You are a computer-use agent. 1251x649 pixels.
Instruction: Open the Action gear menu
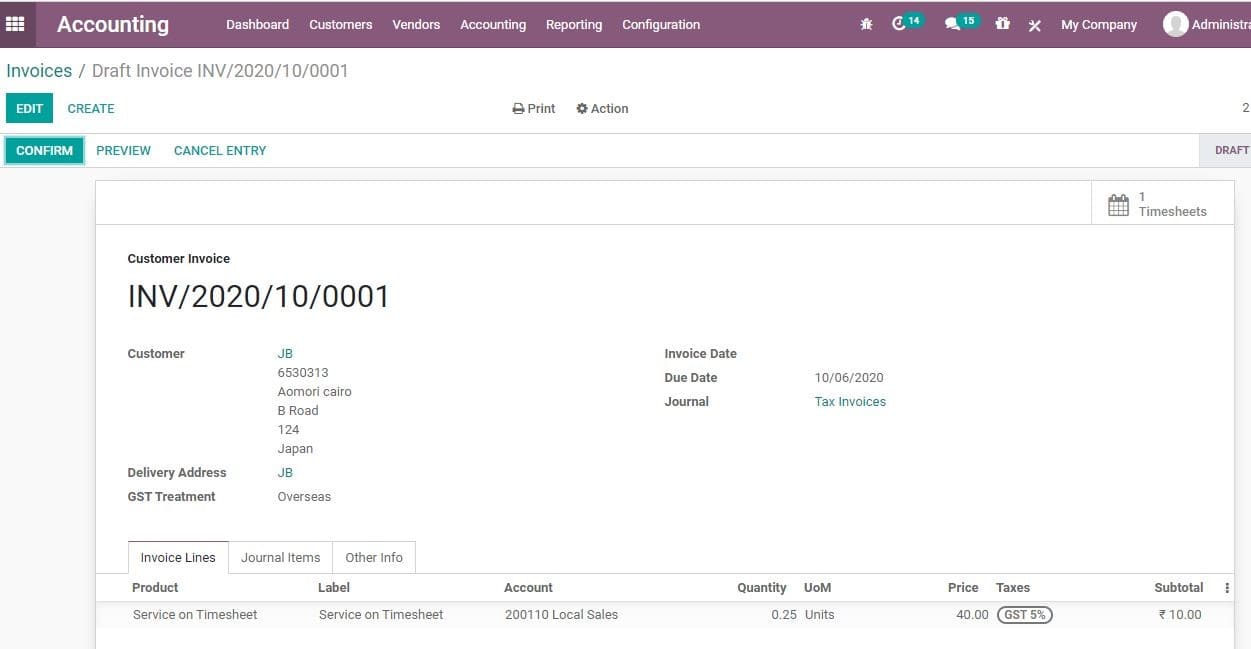pyautogui.click(x=602, y=108)
